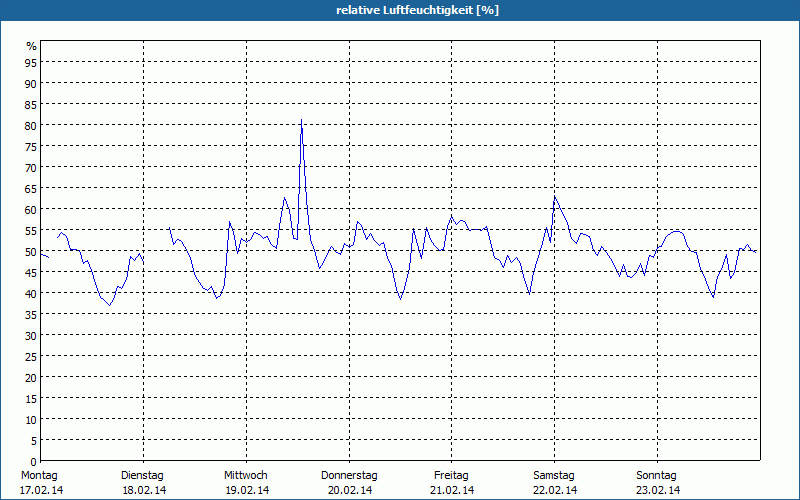Image resolution: width=800 pixels, height=500 pixels.
Task: Click the Sonntag day label
Action: point(657,475)
